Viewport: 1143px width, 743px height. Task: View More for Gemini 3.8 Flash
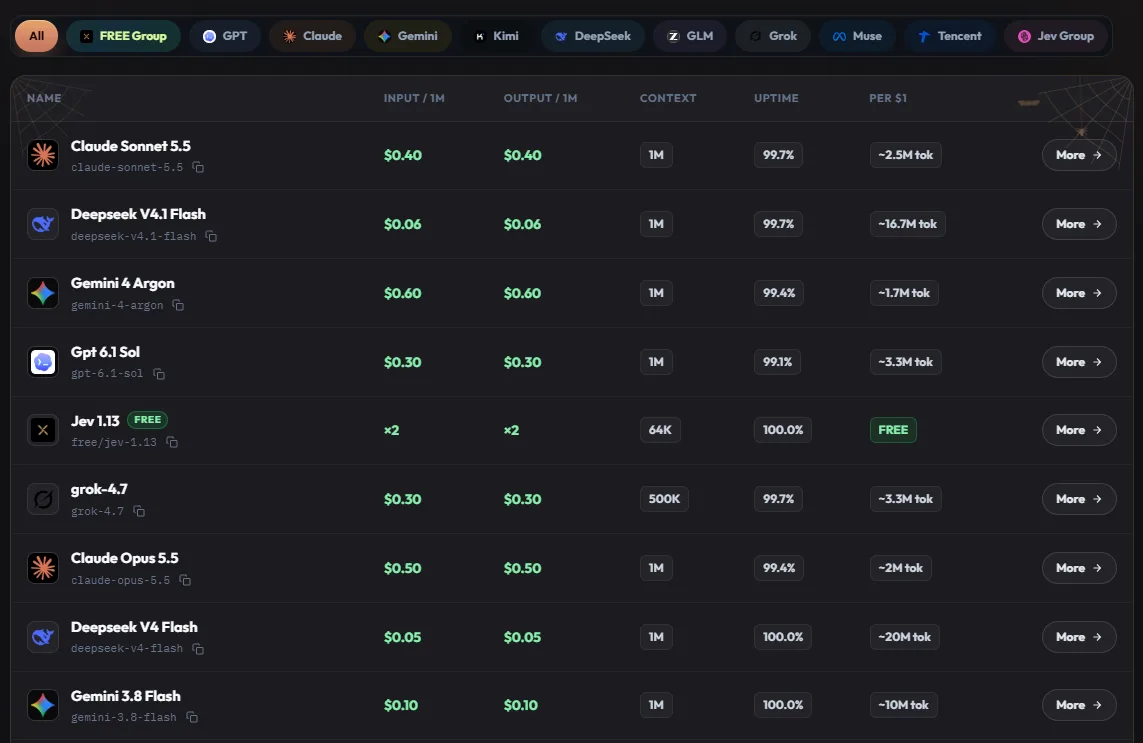[1079, 705]
